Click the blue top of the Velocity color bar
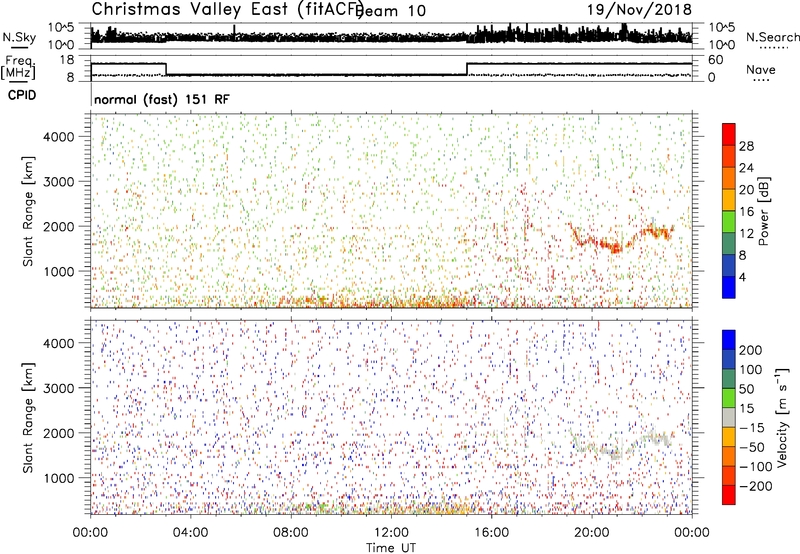Image resolution: width=800 pixels, height=554 pixels. (x=729, y=340)
